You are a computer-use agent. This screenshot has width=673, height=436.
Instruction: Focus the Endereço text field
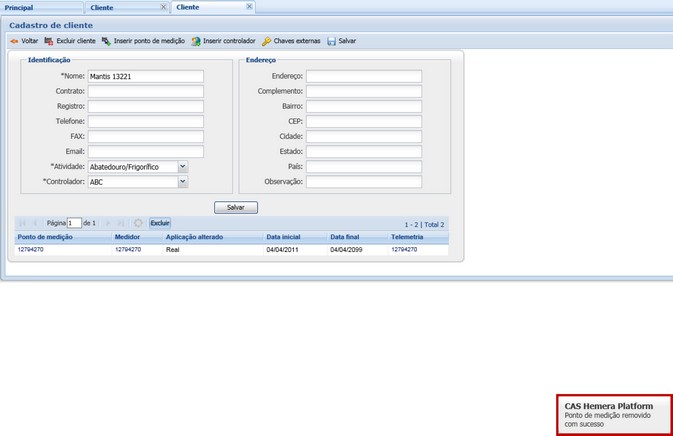click(x=363, y=76)
